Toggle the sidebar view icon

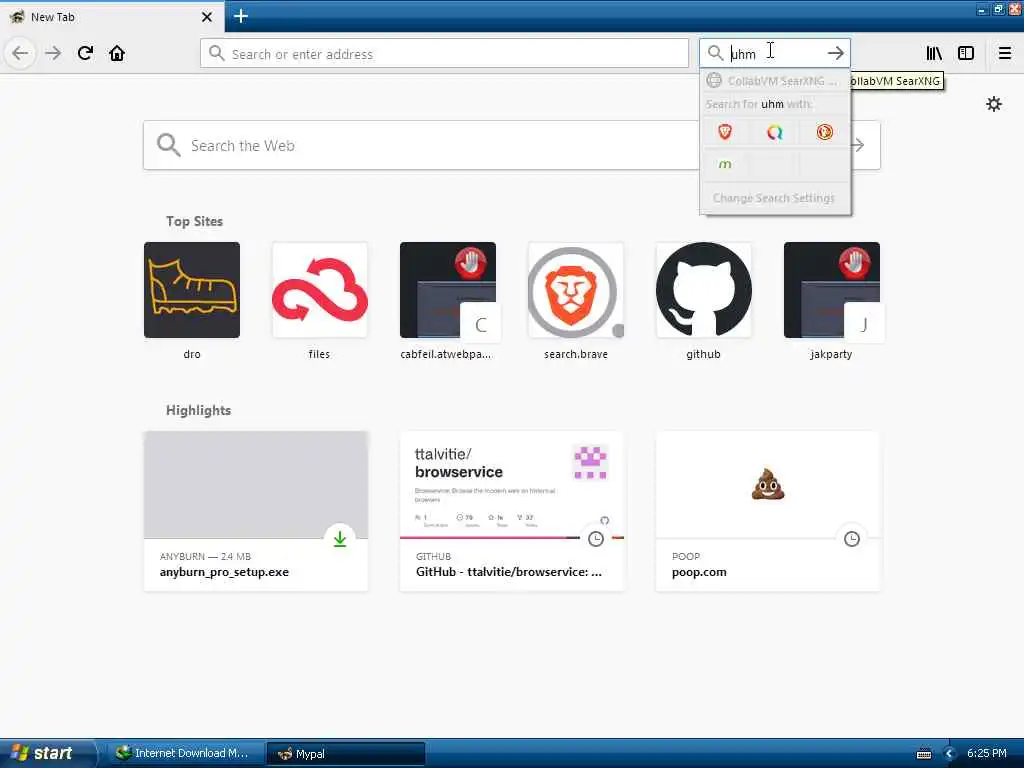(x=966, y=54)
